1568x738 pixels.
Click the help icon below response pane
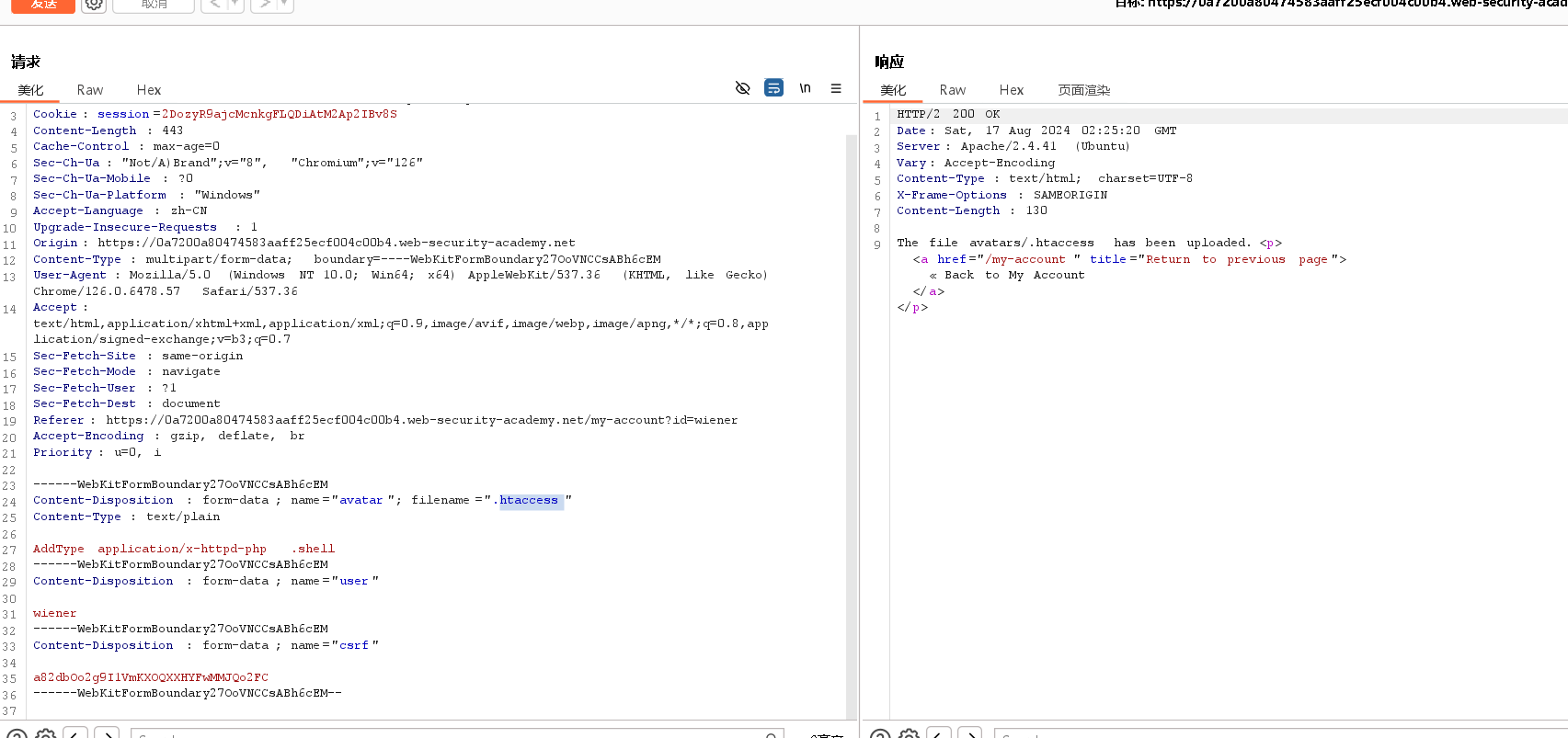[x=879, y=734]
